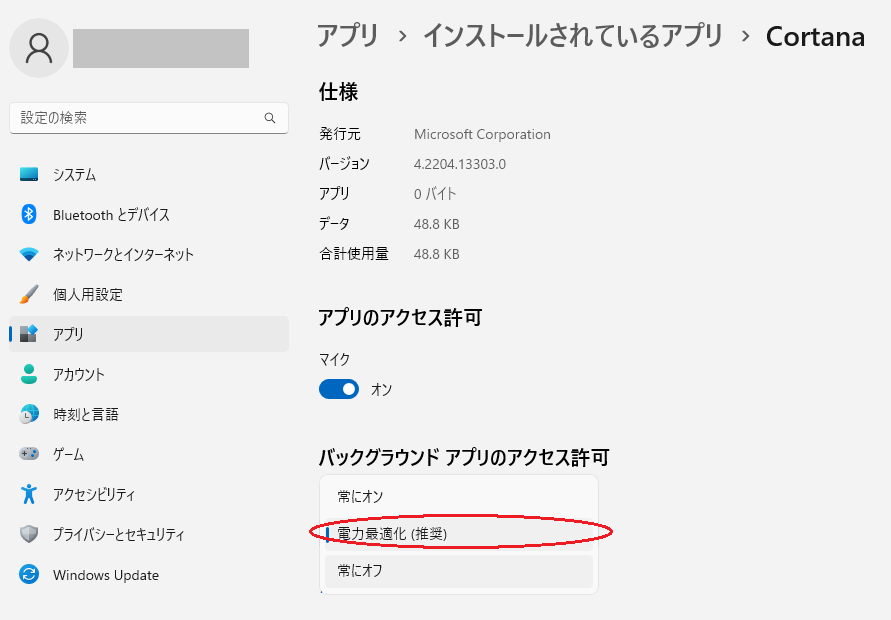Click the バージョン label
Image resolution: width=891 pixels, height=620 pixels.
344,164
